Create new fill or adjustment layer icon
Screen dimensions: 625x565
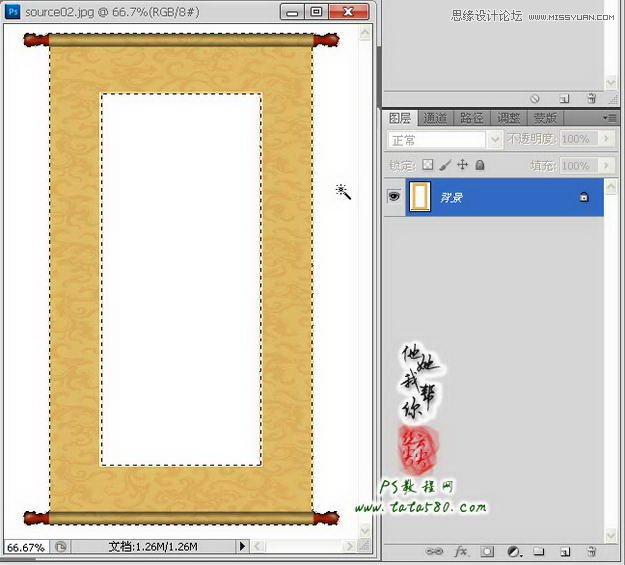[514, 552]
